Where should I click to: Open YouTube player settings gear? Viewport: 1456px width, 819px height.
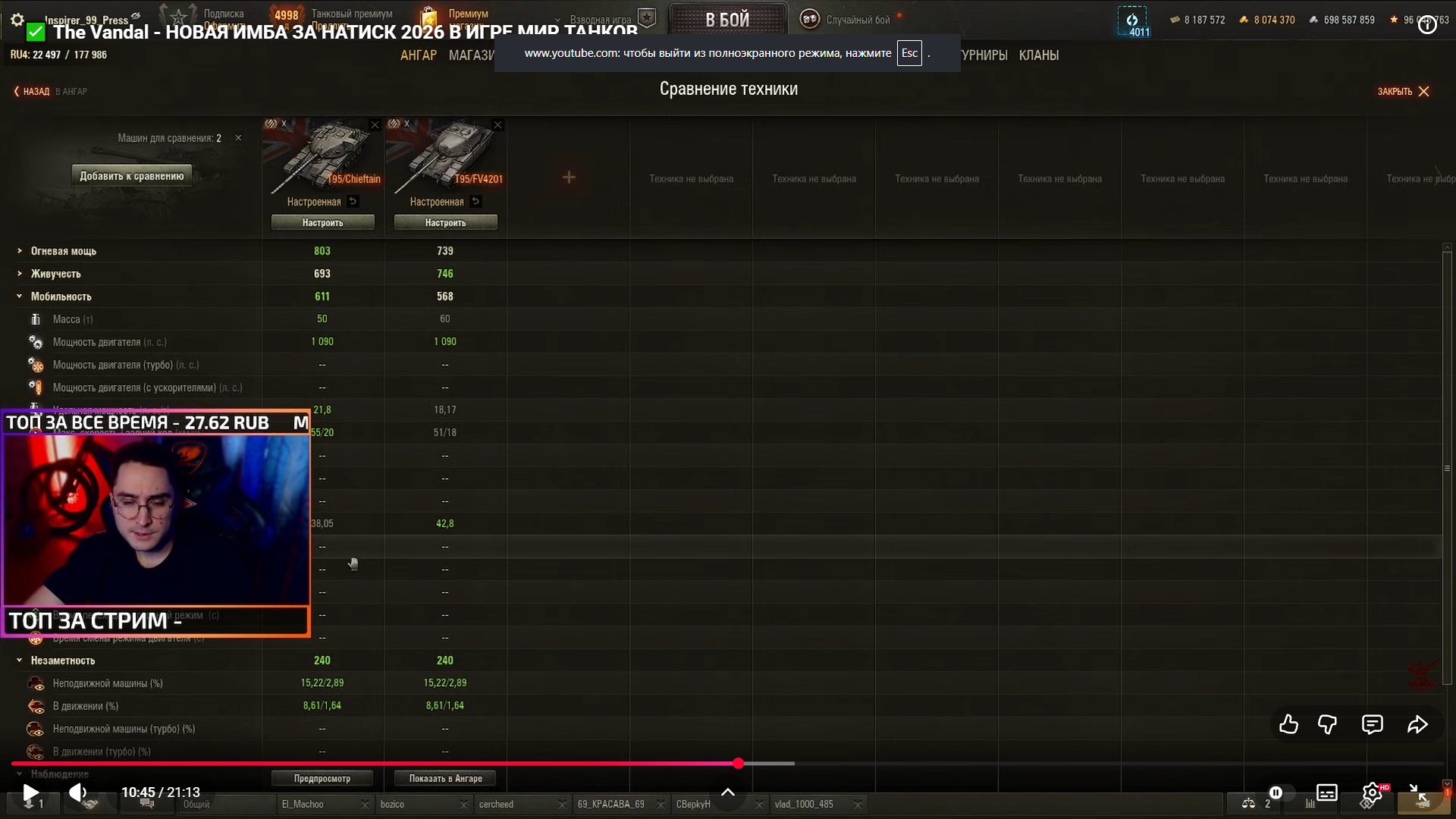(1372, 793)
